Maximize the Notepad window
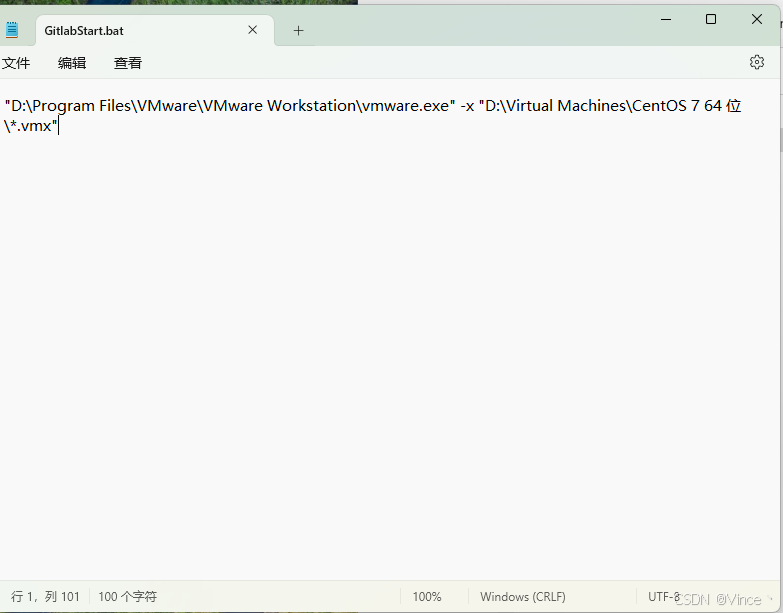The image size is (783, 613). pos(711,19)
